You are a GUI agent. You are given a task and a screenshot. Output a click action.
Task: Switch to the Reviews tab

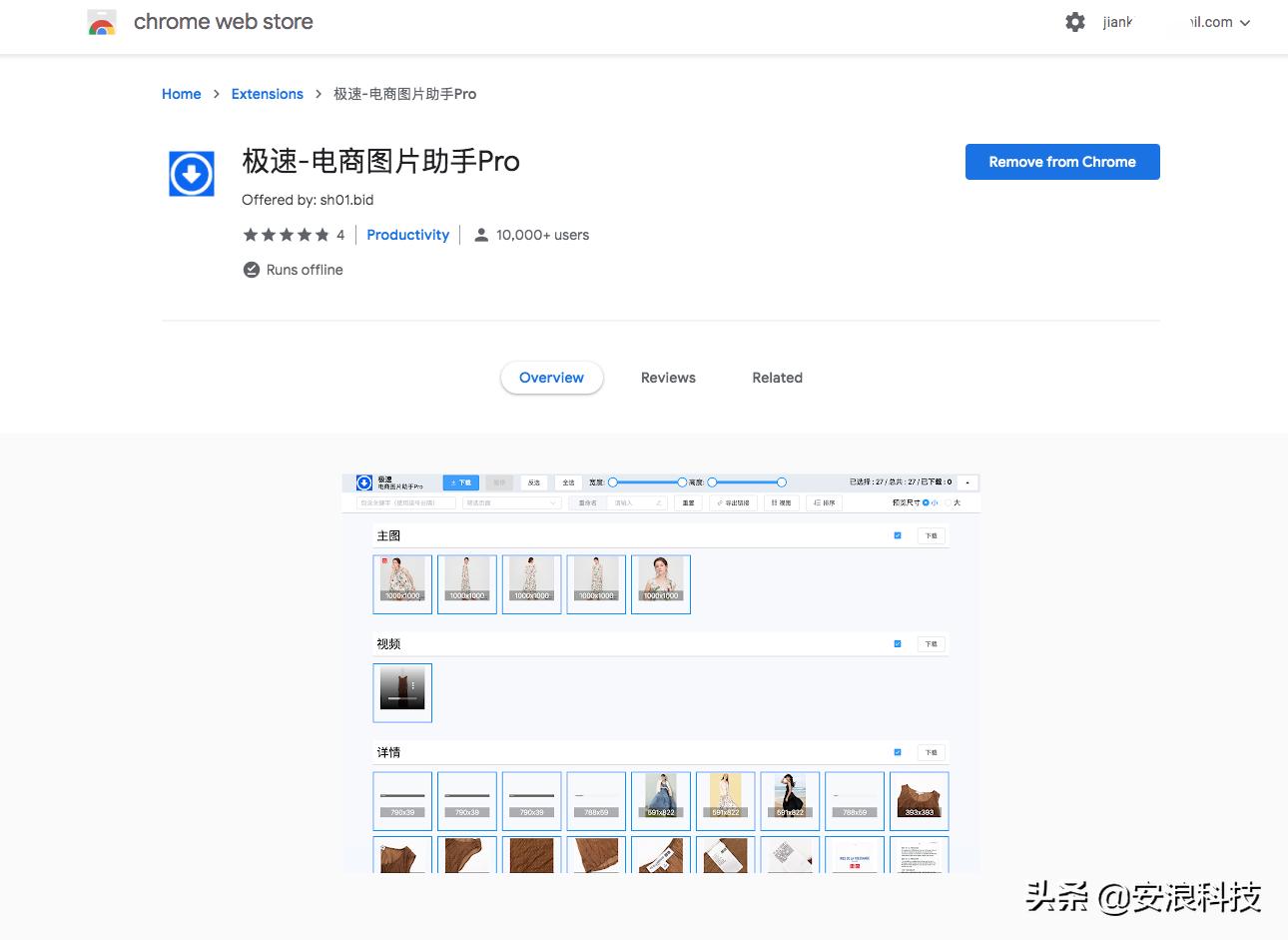pyautogui.click(x=668, y=378)
